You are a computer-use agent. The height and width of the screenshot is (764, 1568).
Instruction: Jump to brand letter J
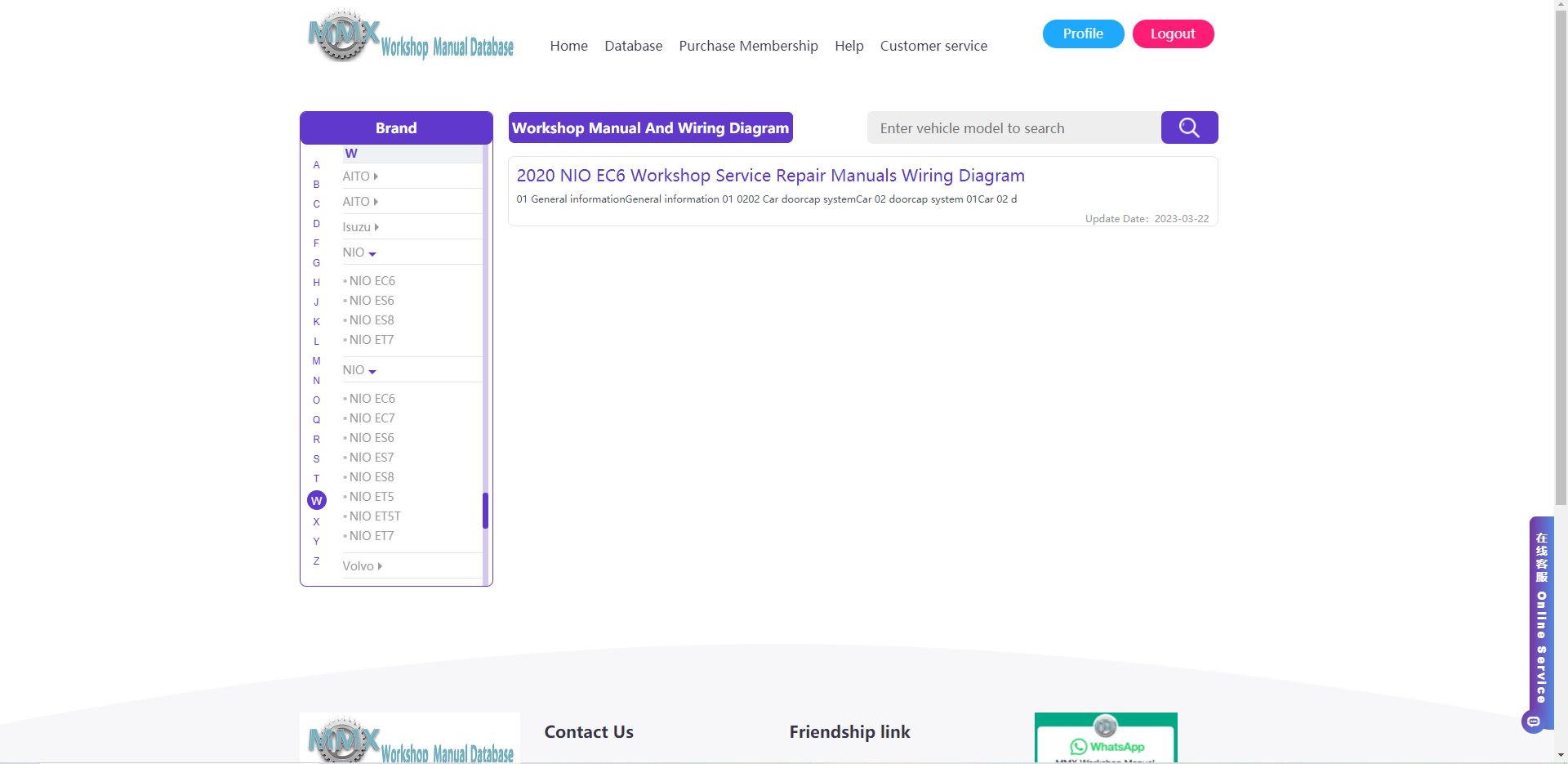[317, 302]
